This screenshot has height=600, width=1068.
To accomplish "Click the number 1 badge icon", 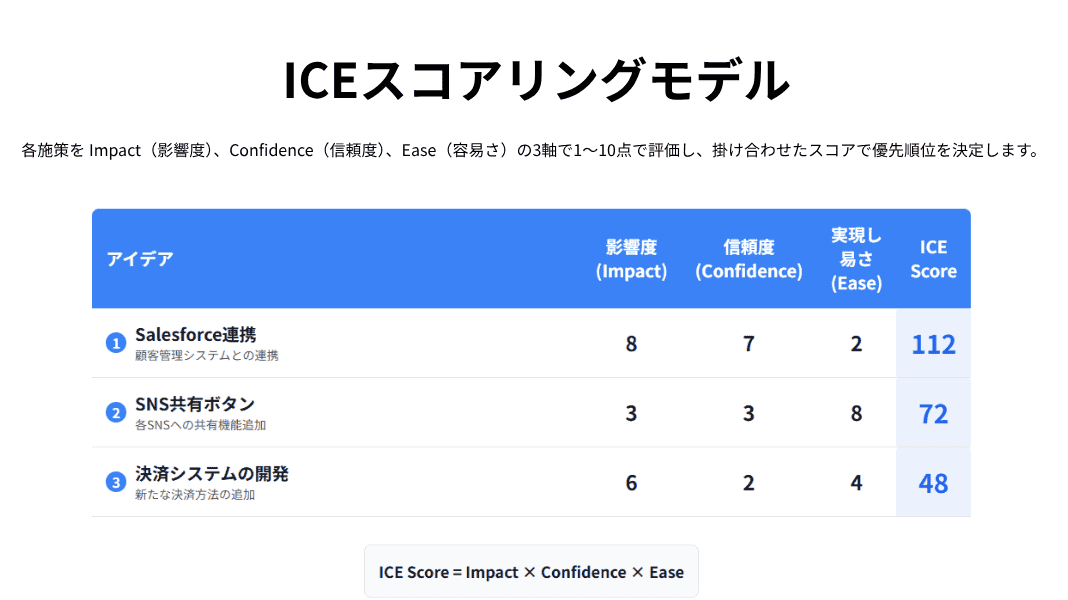I will pos(116,343).
